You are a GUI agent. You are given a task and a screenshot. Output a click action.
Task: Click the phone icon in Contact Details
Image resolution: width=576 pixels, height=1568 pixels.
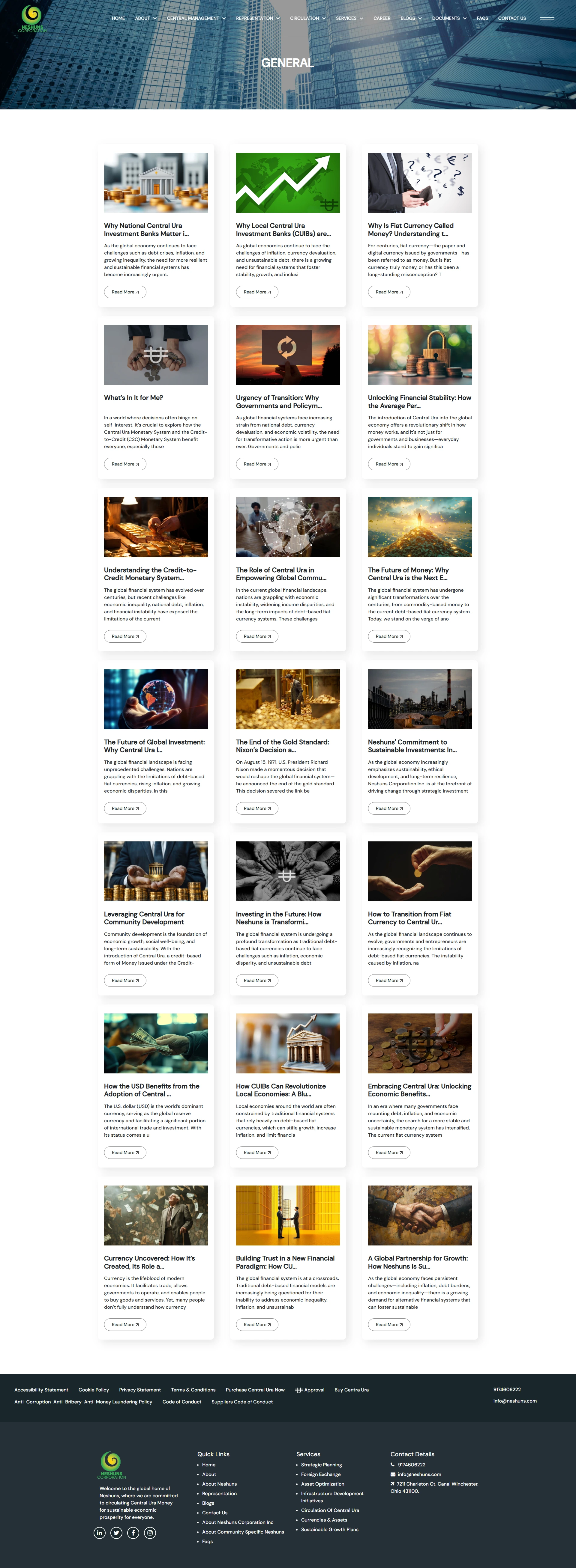click(x=393, y=1465)
